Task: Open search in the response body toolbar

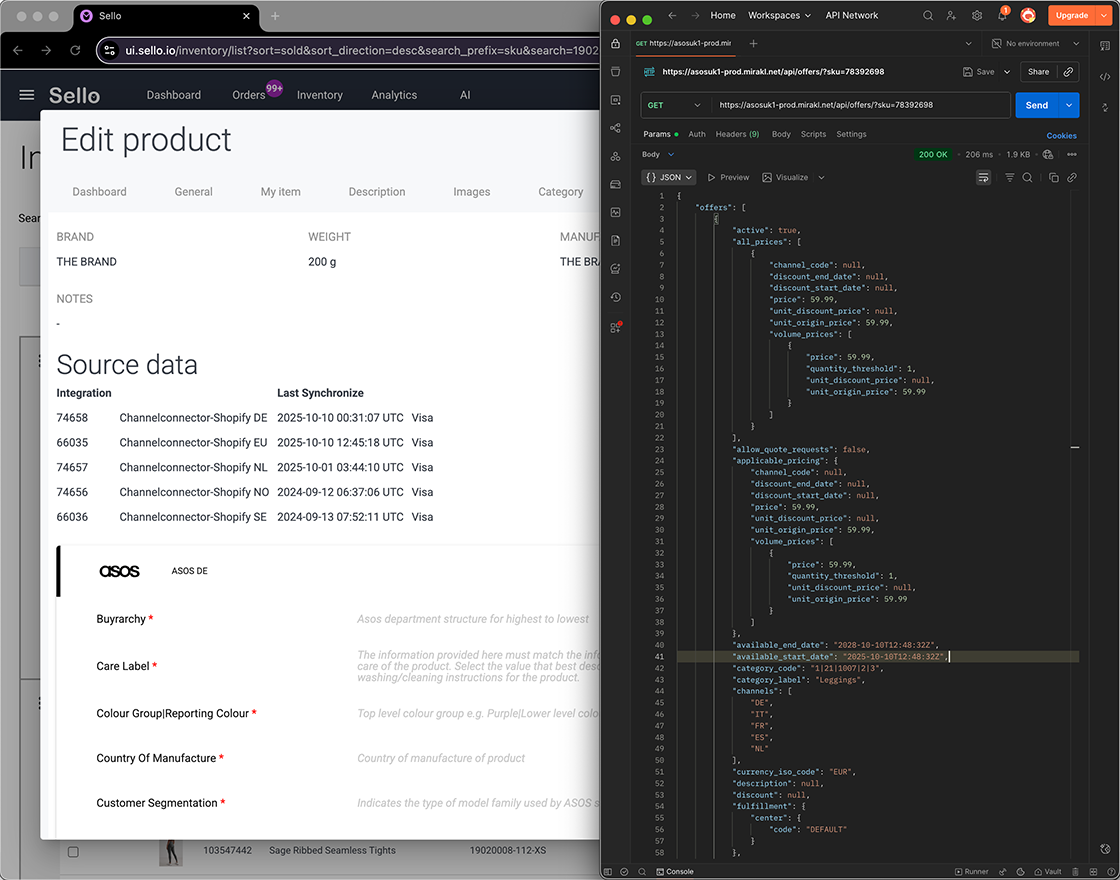Action: pos(1028,177)
